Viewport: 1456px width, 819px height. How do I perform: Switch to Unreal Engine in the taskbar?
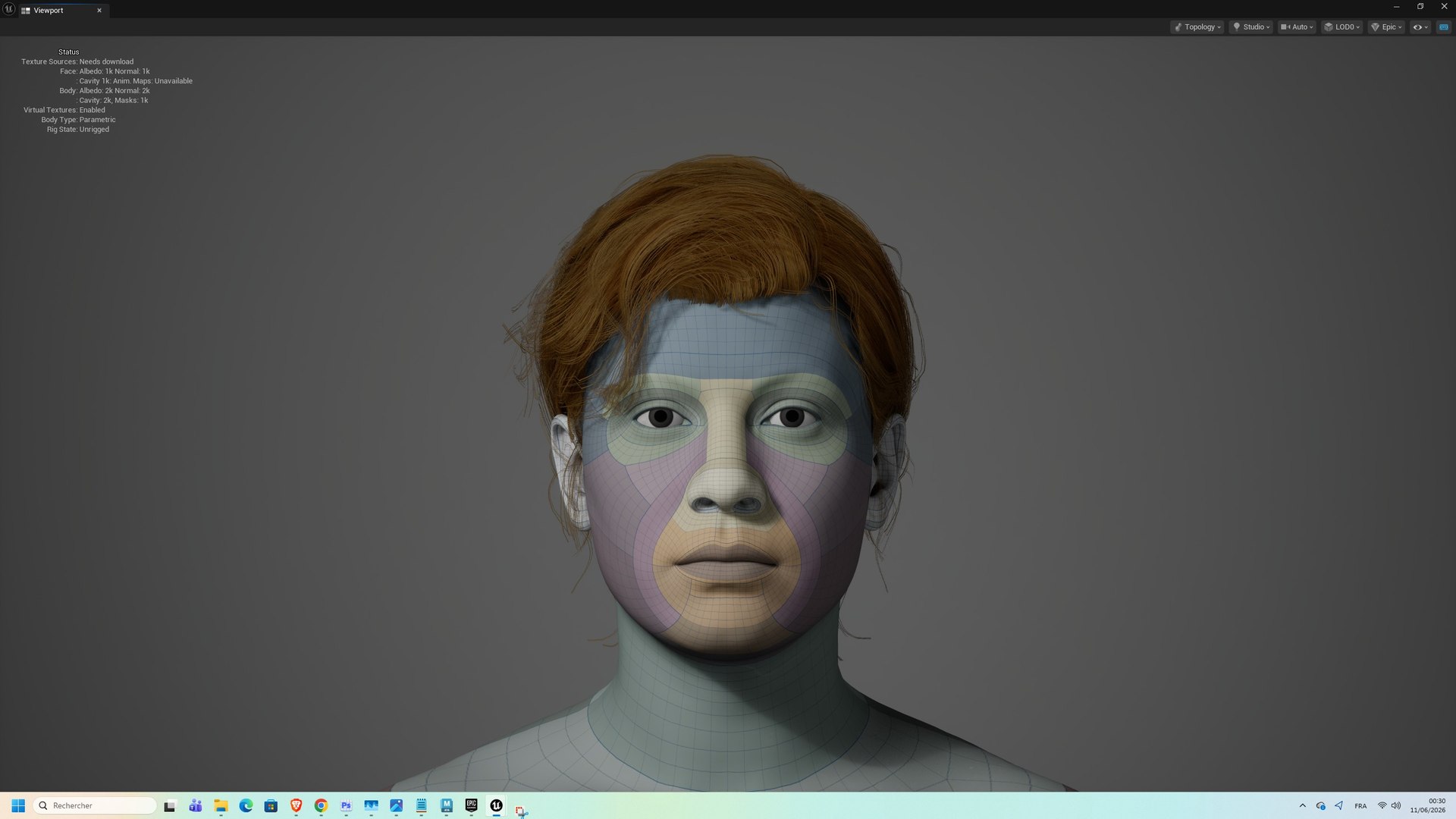pos(496,805)
